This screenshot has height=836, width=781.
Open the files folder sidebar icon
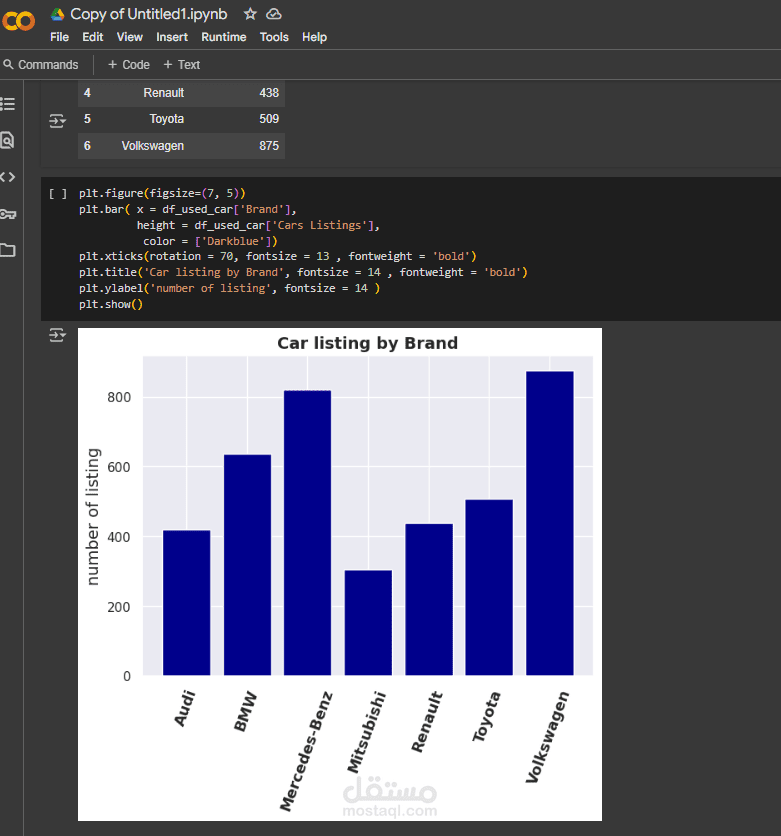(7, 250)
